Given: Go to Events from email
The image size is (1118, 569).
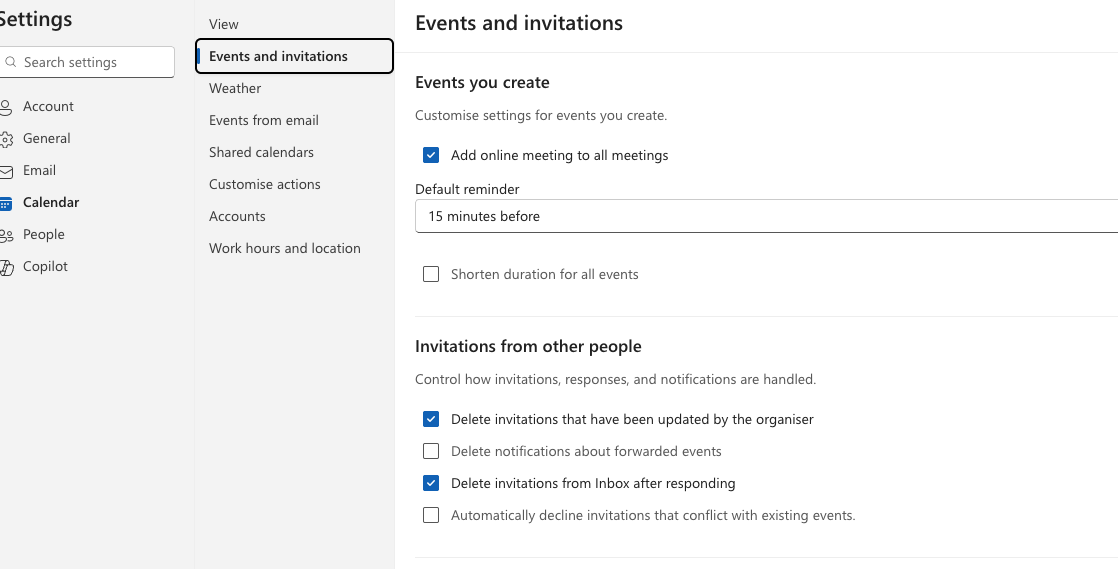Looking at the screenshot, I should tap(264, 120).
